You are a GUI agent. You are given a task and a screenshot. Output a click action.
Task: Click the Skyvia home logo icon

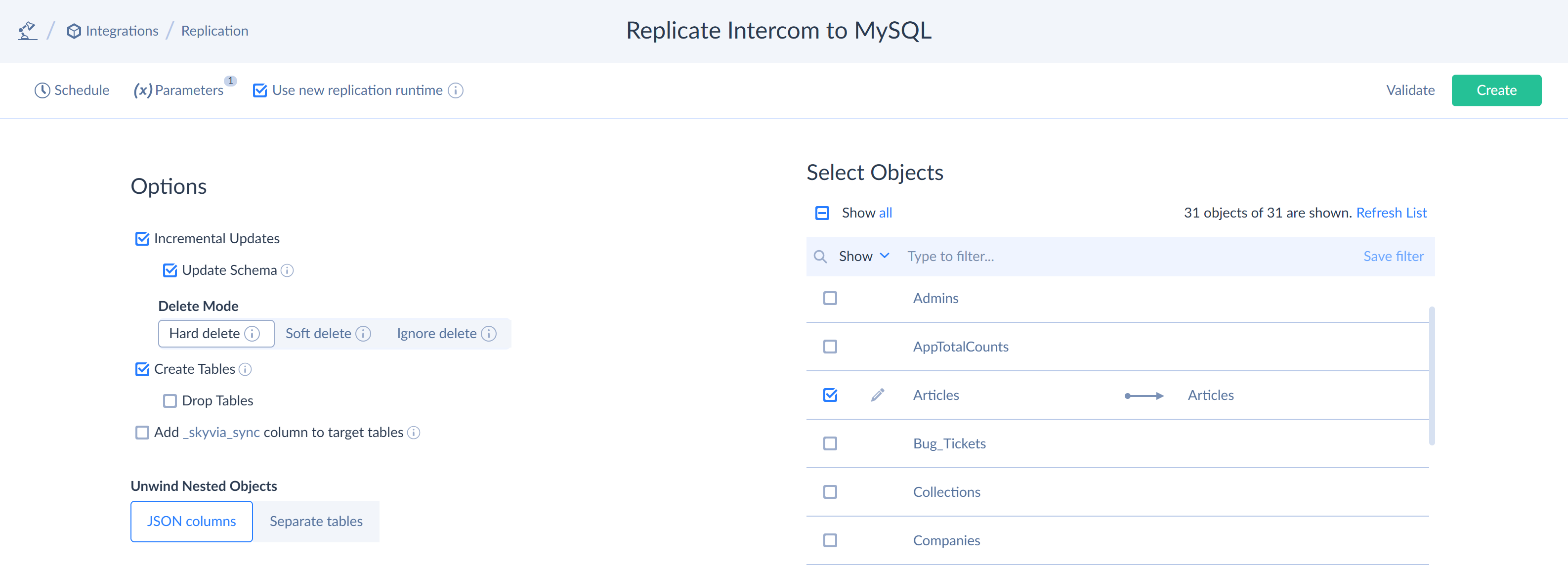[27, 31]
